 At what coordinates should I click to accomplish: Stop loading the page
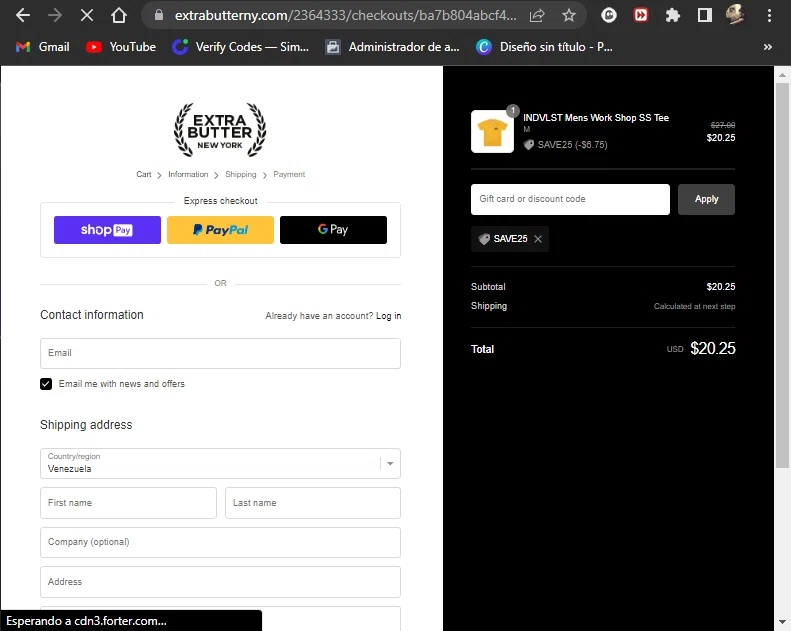click(87, 16)
